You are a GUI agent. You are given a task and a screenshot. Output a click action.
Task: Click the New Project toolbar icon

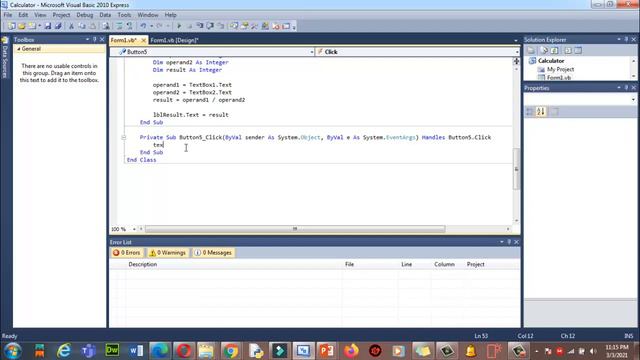click(x=11, y=26)
